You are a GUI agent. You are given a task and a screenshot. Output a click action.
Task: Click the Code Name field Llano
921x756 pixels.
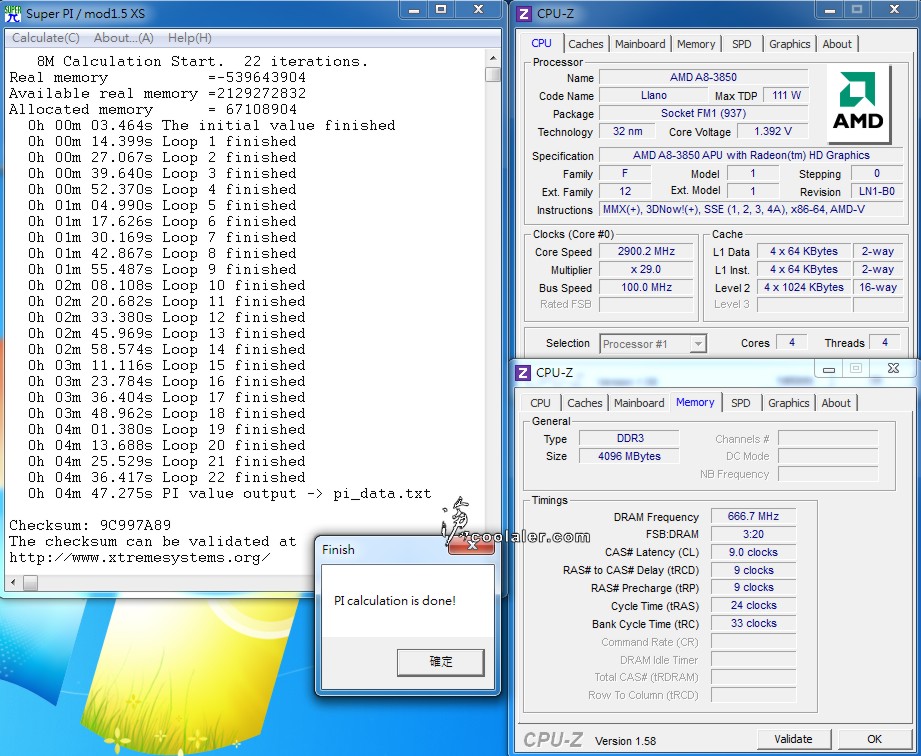654,95
